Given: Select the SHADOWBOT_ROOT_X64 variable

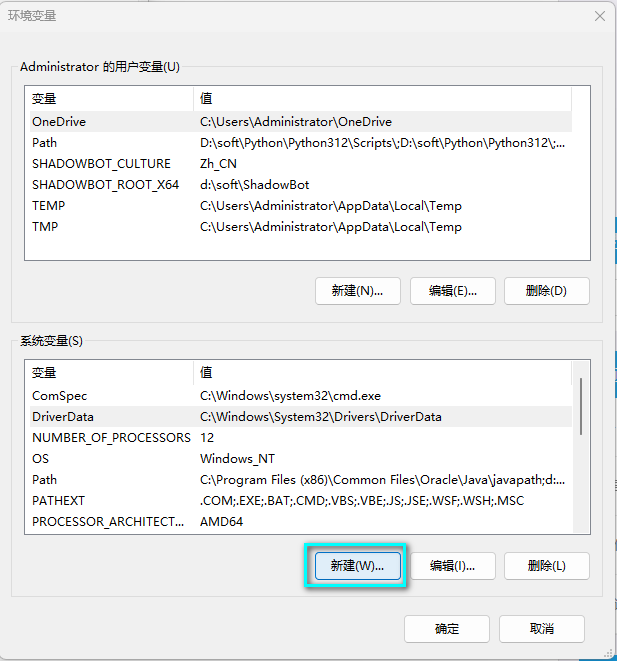Looking at the screenshot, I should (x=300, y=185).
